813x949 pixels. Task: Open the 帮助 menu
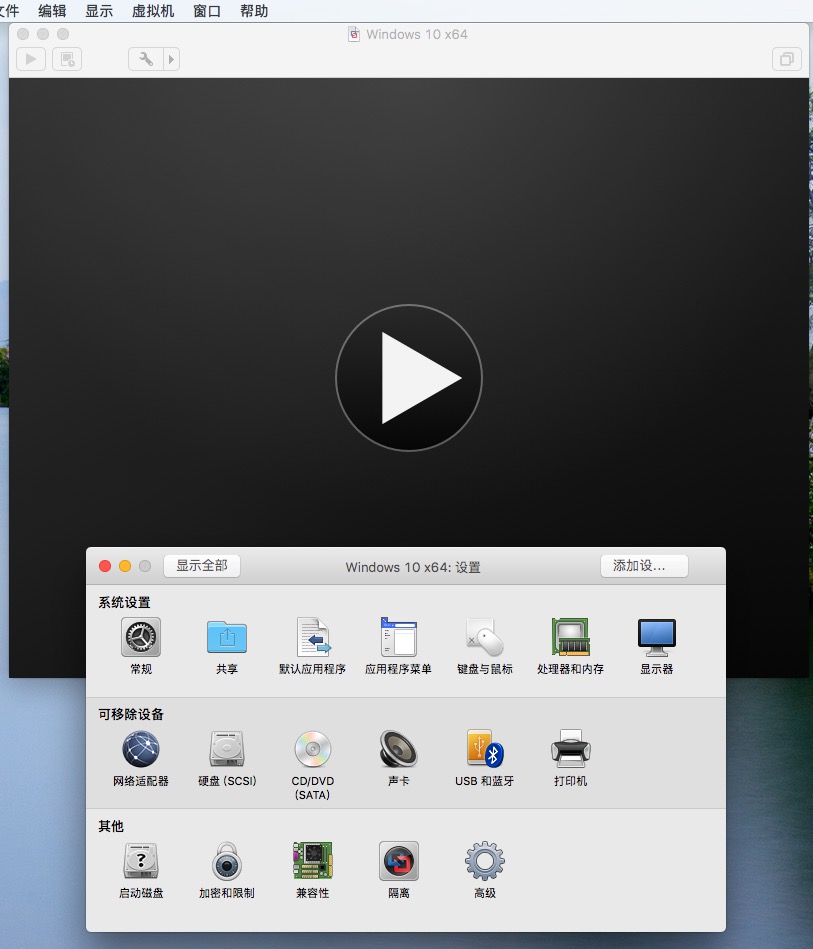click(x=254, y=11)
